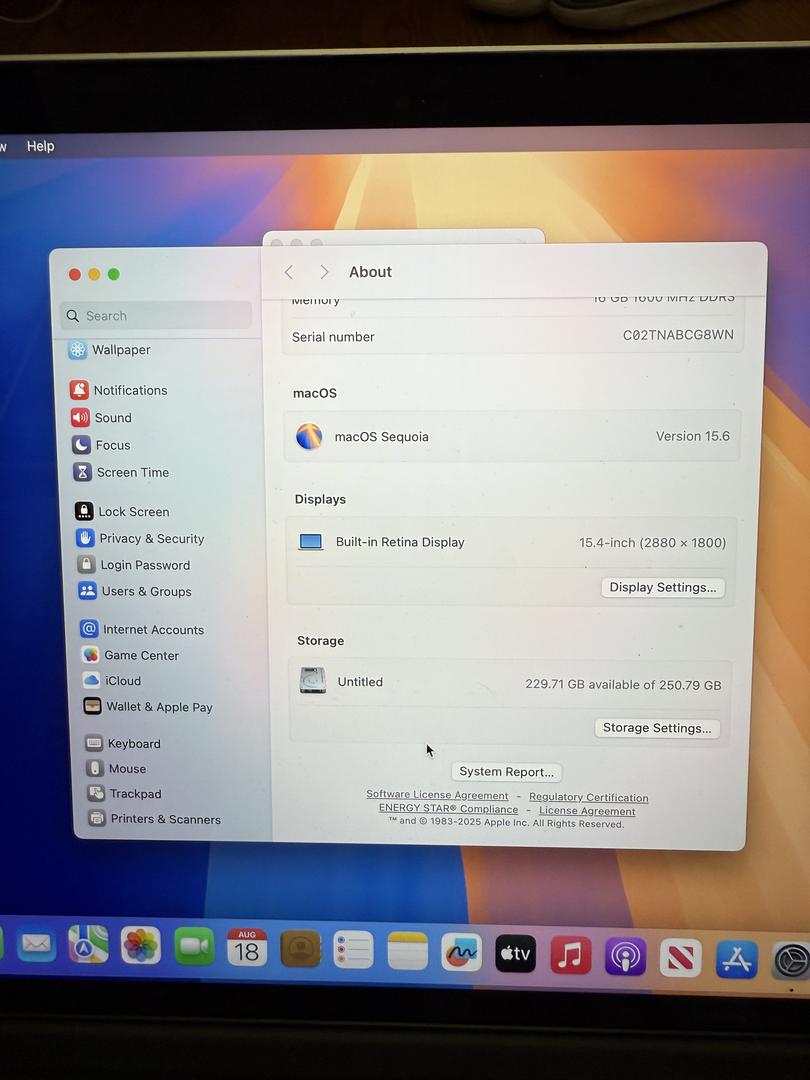Go back using the back chevron
The height and width of the screenshot is (1080, 810).
[289, 273]
